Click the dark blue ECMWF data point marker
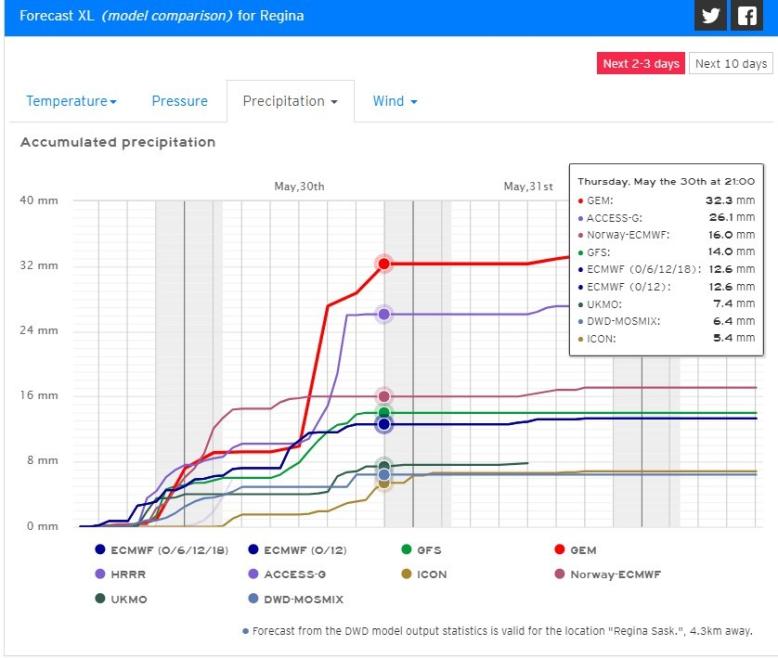The image size is (778, 658). 384,424
